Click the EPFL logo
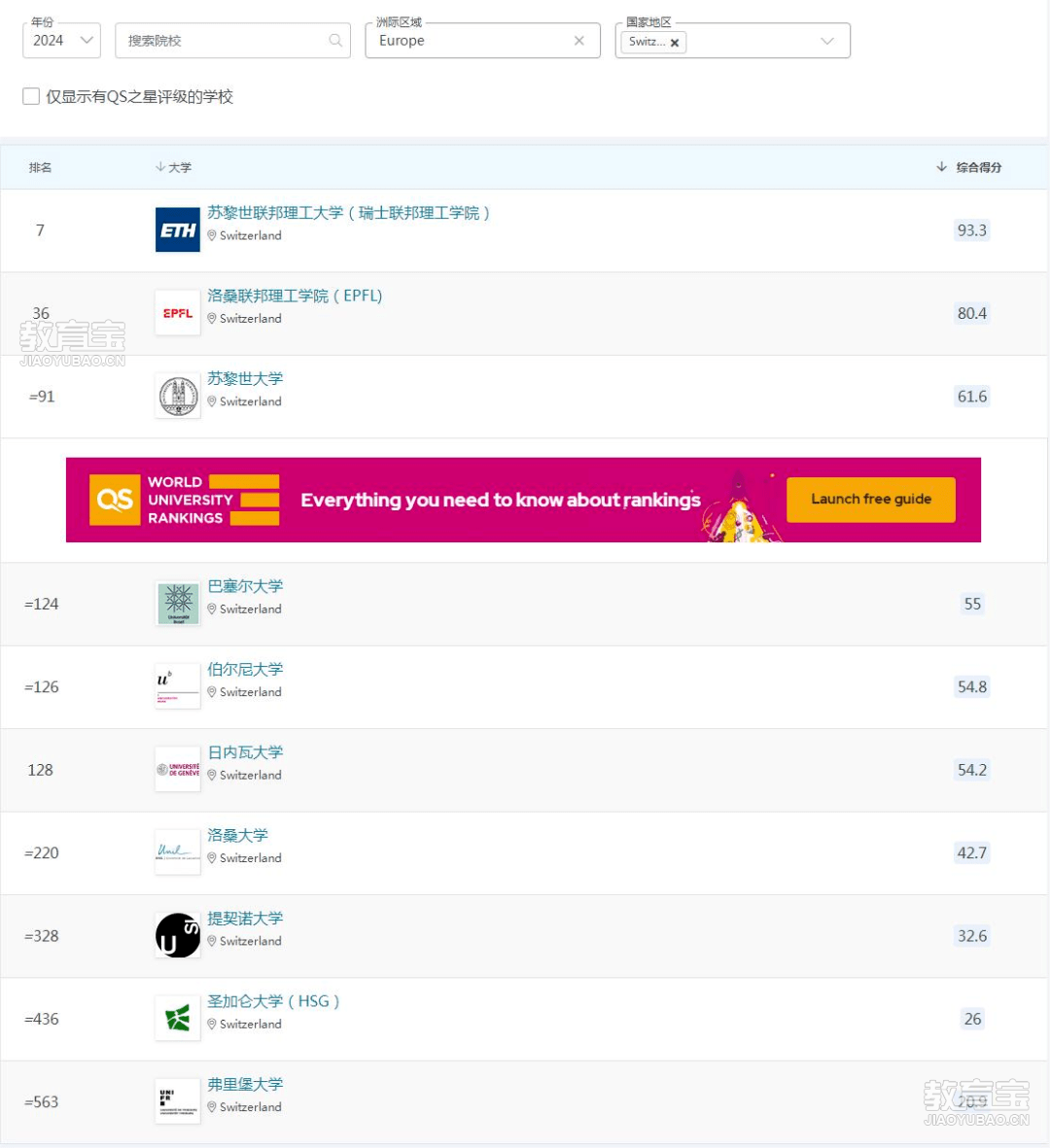 coord(177,313)
